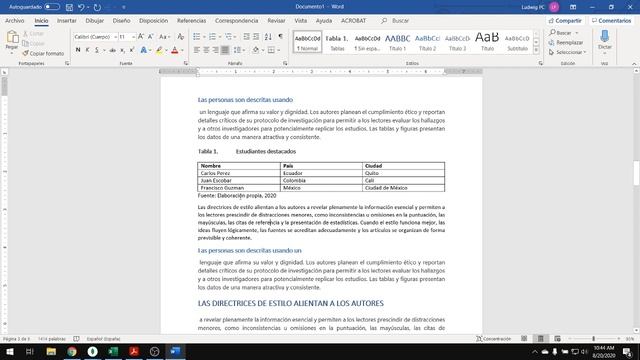This screenshot has width=640, height=360.
Task: Toggle bold N formatting
Action: [78, 50]
